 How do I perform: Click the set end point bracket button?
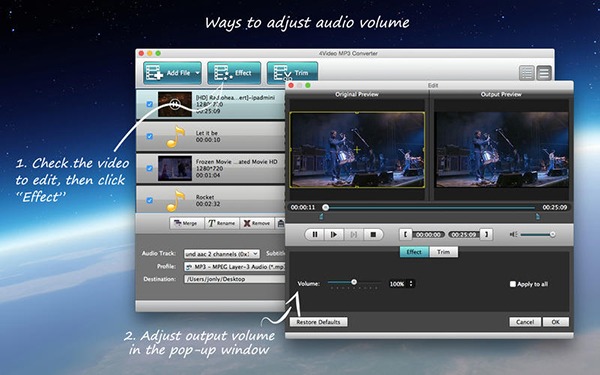point(486,234)
